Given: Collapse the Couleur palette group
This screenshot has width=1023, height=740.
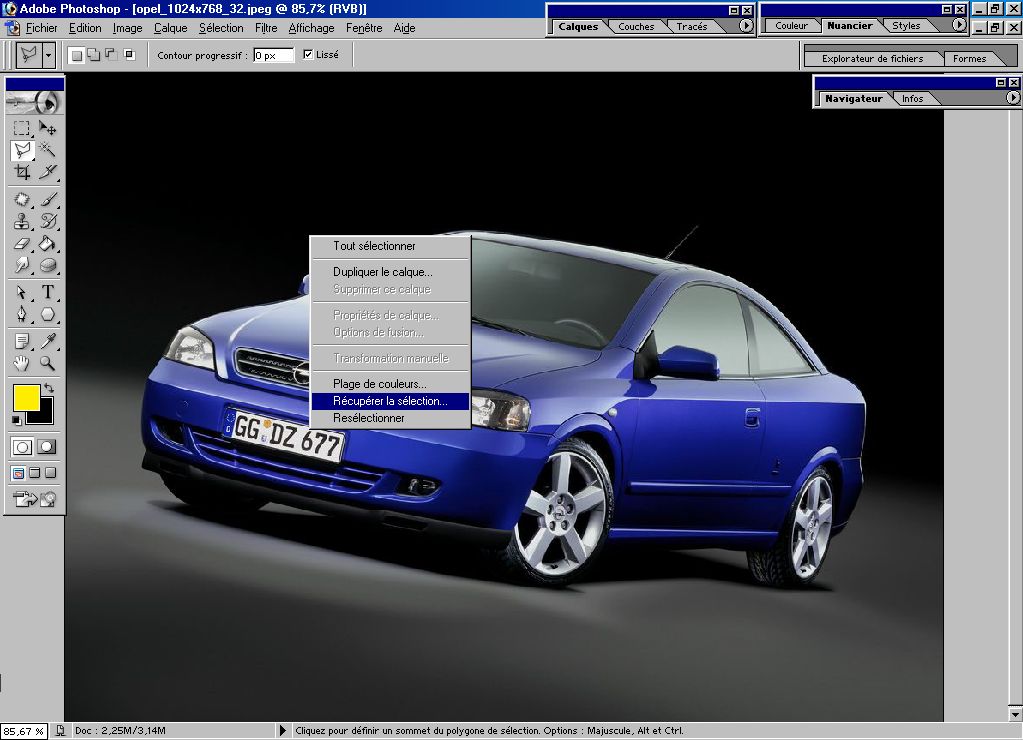Looking at the screenshot, I should [x=947, y=10].
